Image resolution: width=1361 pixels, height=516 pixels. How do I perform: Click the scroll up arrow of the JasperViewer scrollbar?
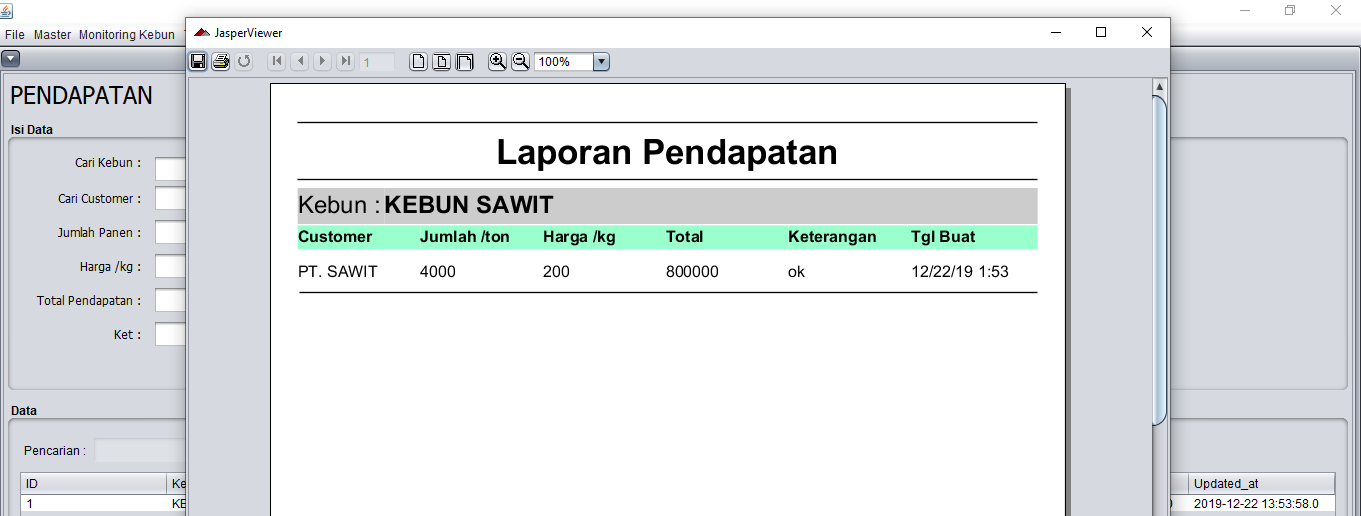coord(1160,87)
